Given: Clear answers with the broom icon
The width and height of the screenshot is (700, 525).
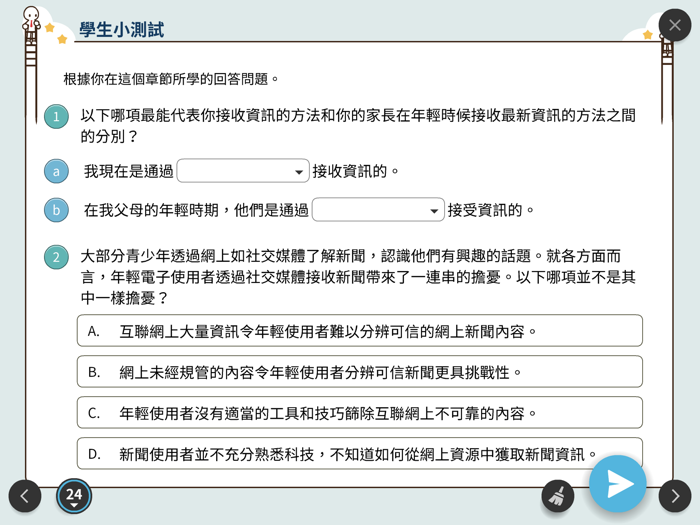Looking at the screenshot, I should (x=558, y=496).
